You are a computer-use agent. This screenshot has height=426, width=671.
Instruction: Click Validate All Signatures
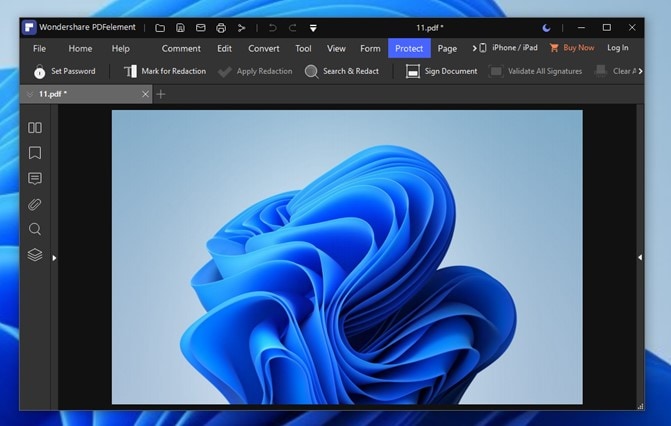point(535,71)
